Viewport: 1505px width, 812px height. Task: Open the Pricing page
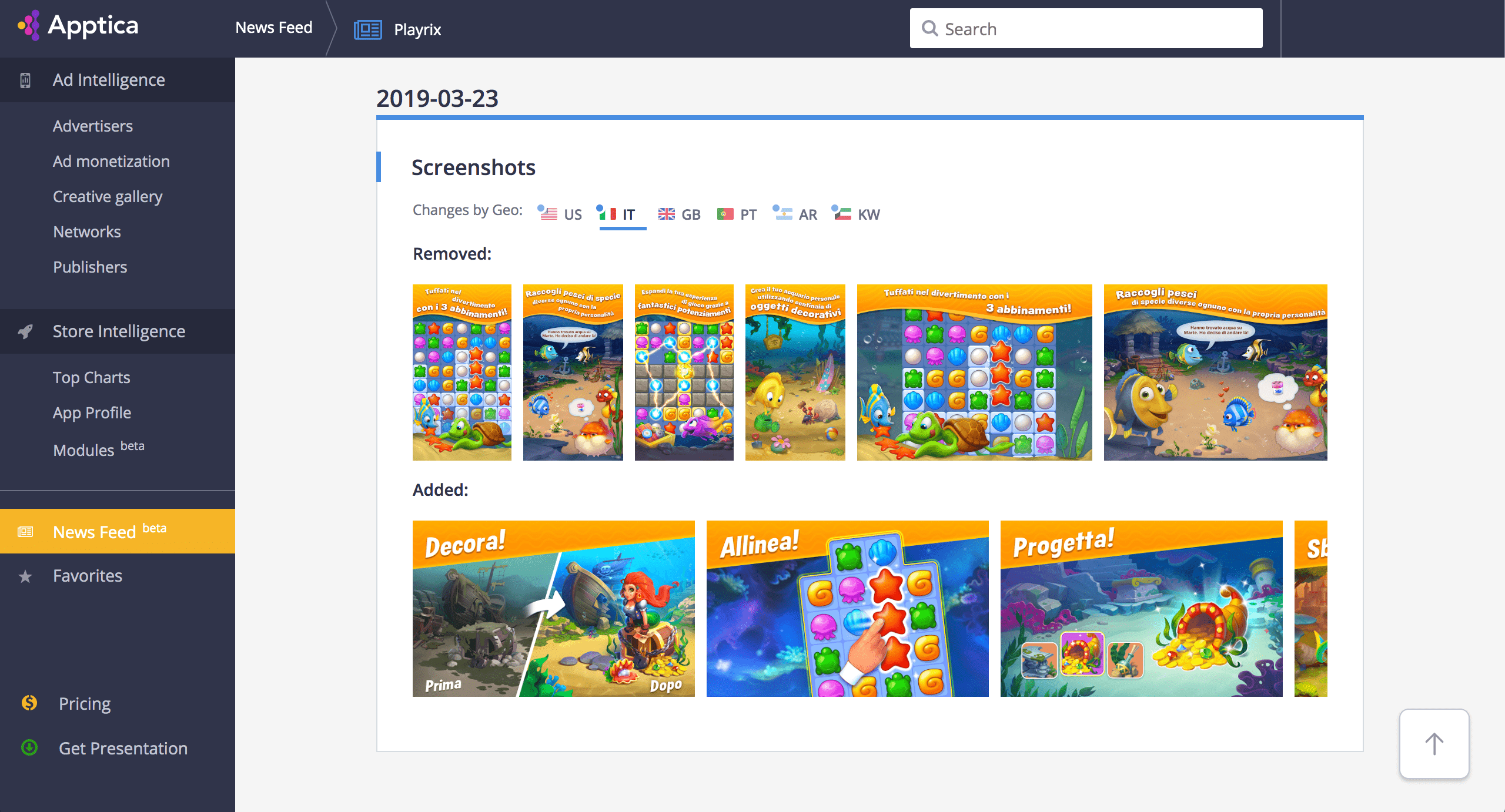[85, 703]
